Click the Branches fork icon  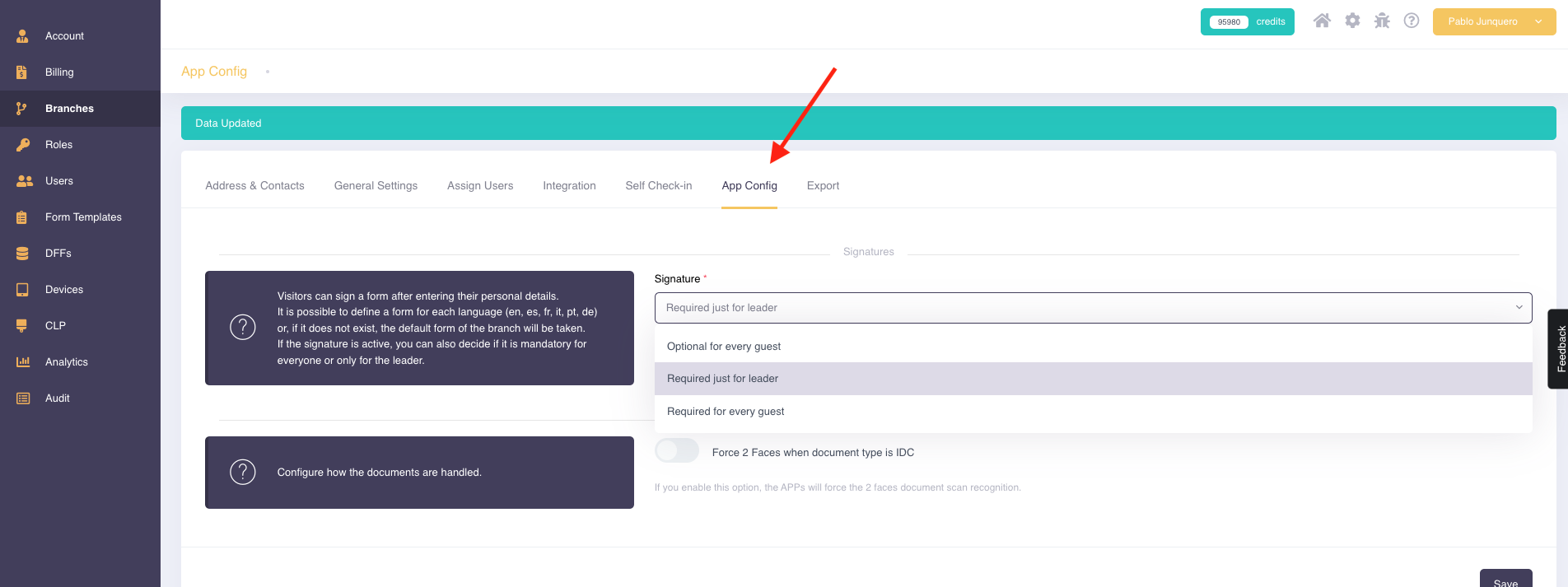pyautogui.click(x=22, y=109)
